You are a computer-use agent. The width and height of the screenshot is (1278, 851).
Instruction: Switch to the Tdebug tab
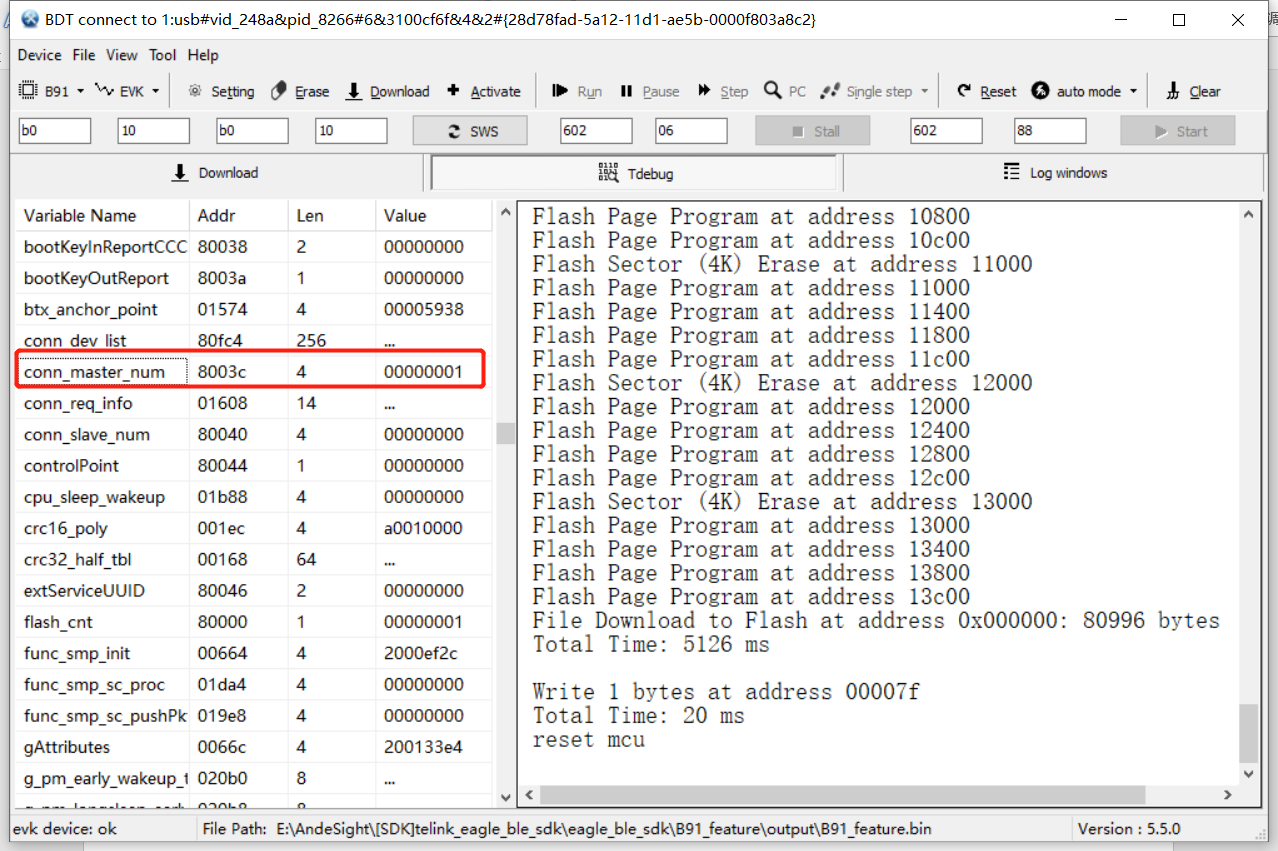634,173
